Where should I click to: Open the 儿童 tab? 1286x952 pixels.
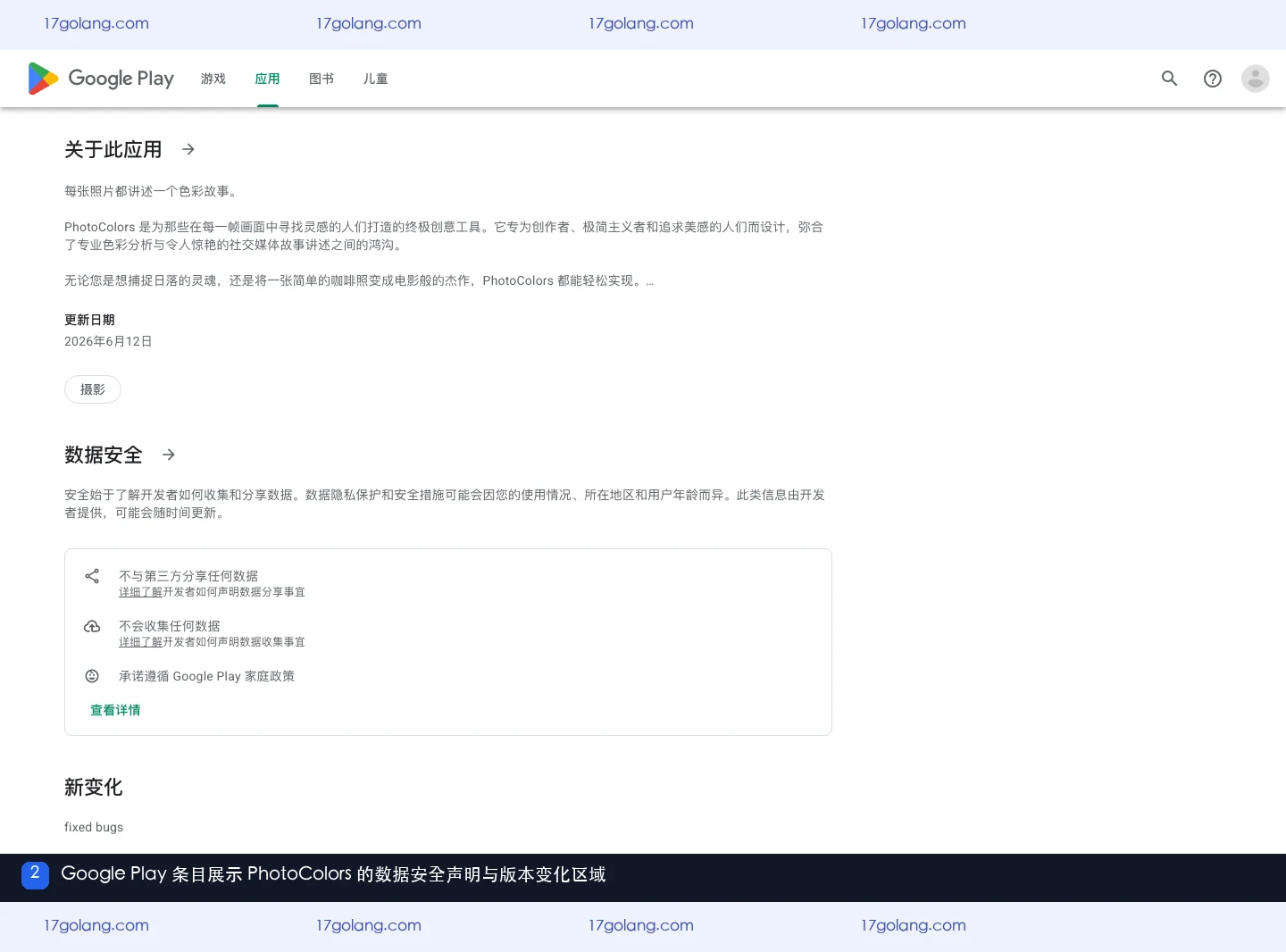pyautogui.click(x=376, y=79)
